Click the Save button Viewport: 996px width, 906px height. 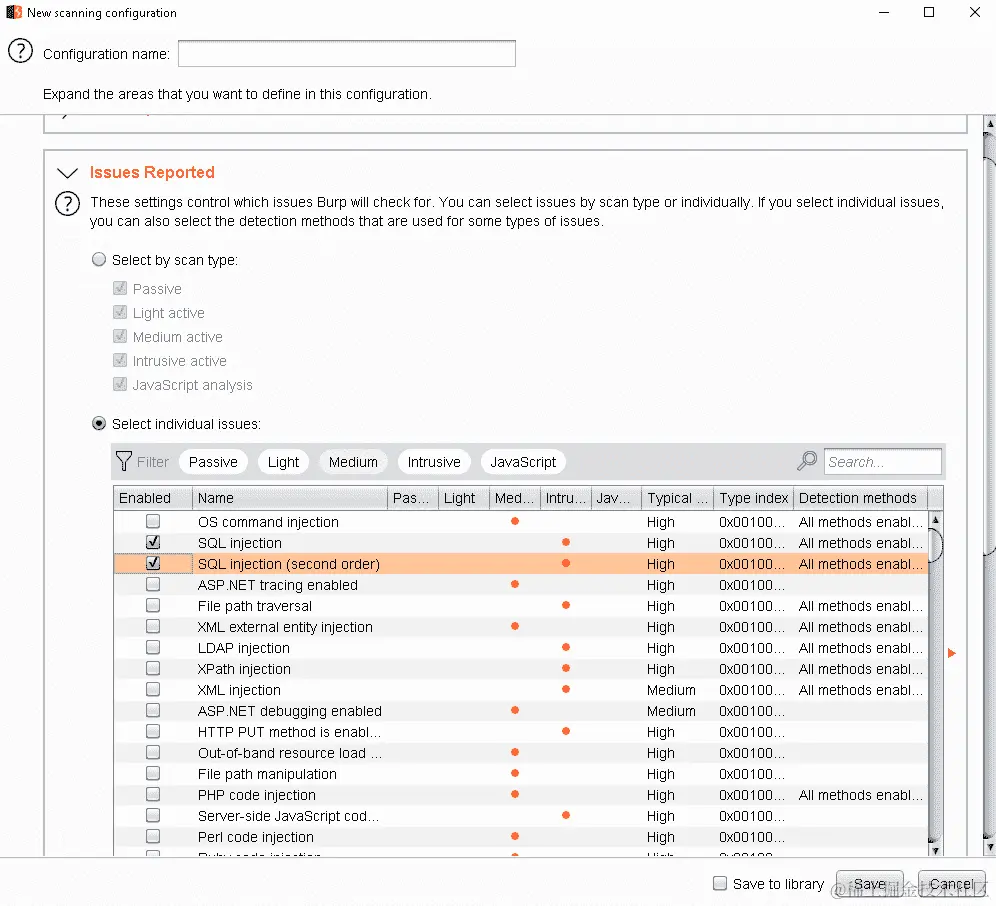click(870, 884)
